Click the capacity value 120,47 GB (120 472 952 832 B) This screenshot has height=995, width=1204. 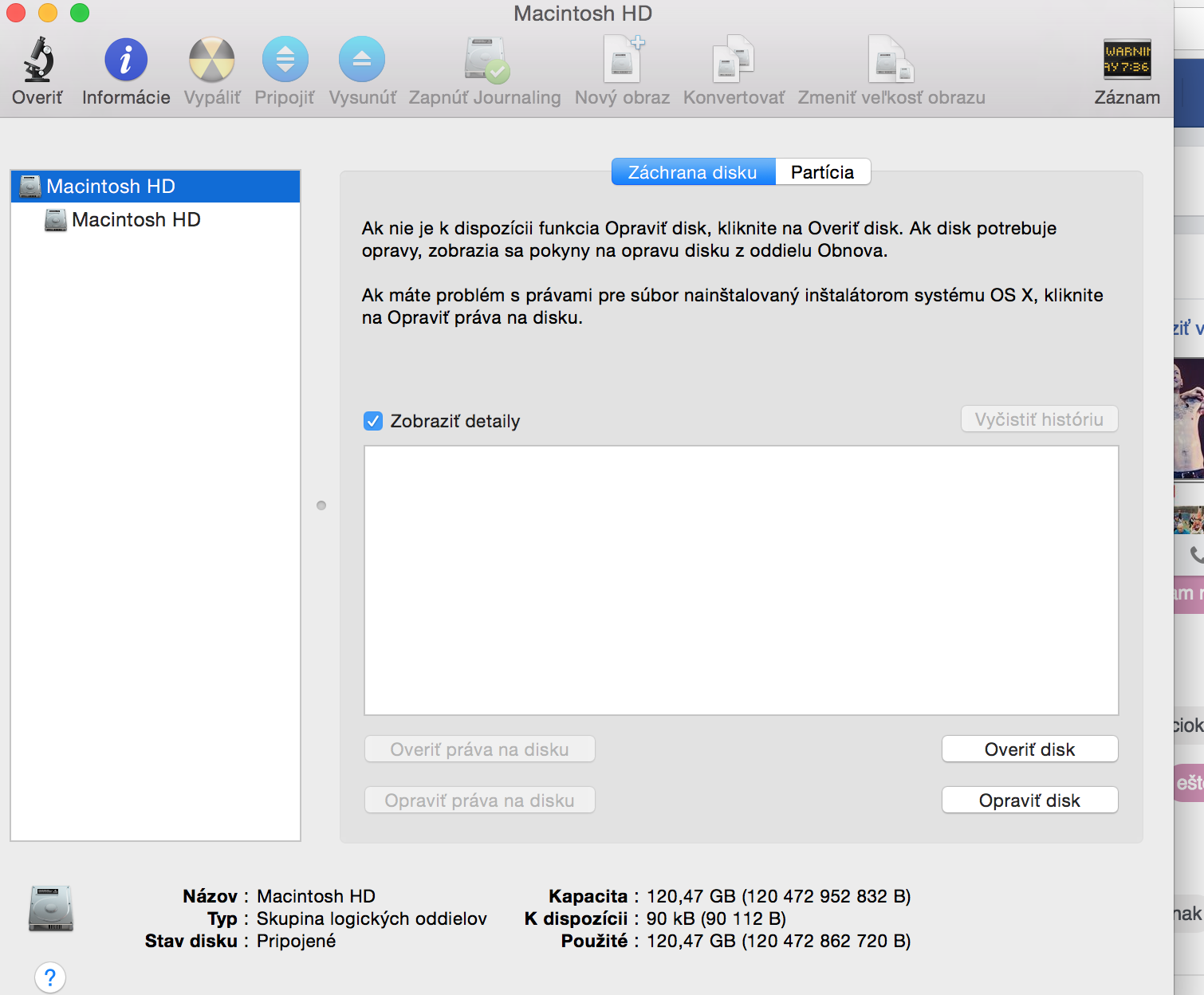click(778, 896)
